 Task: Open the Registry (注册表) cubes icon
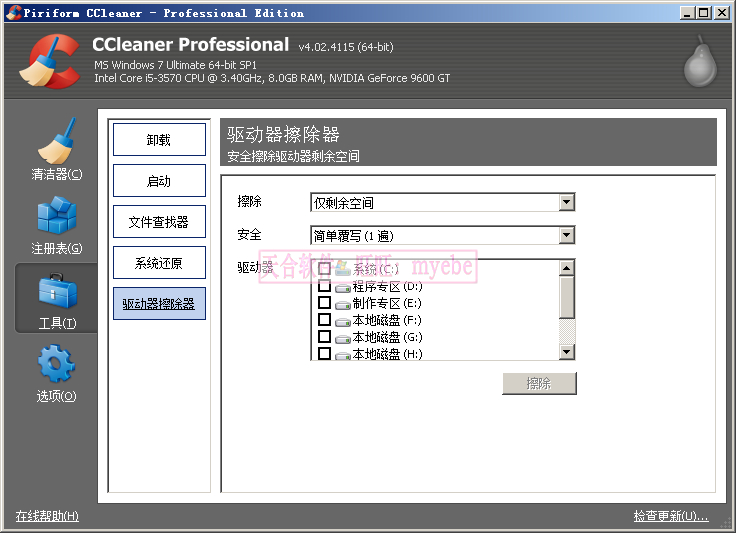56,215
